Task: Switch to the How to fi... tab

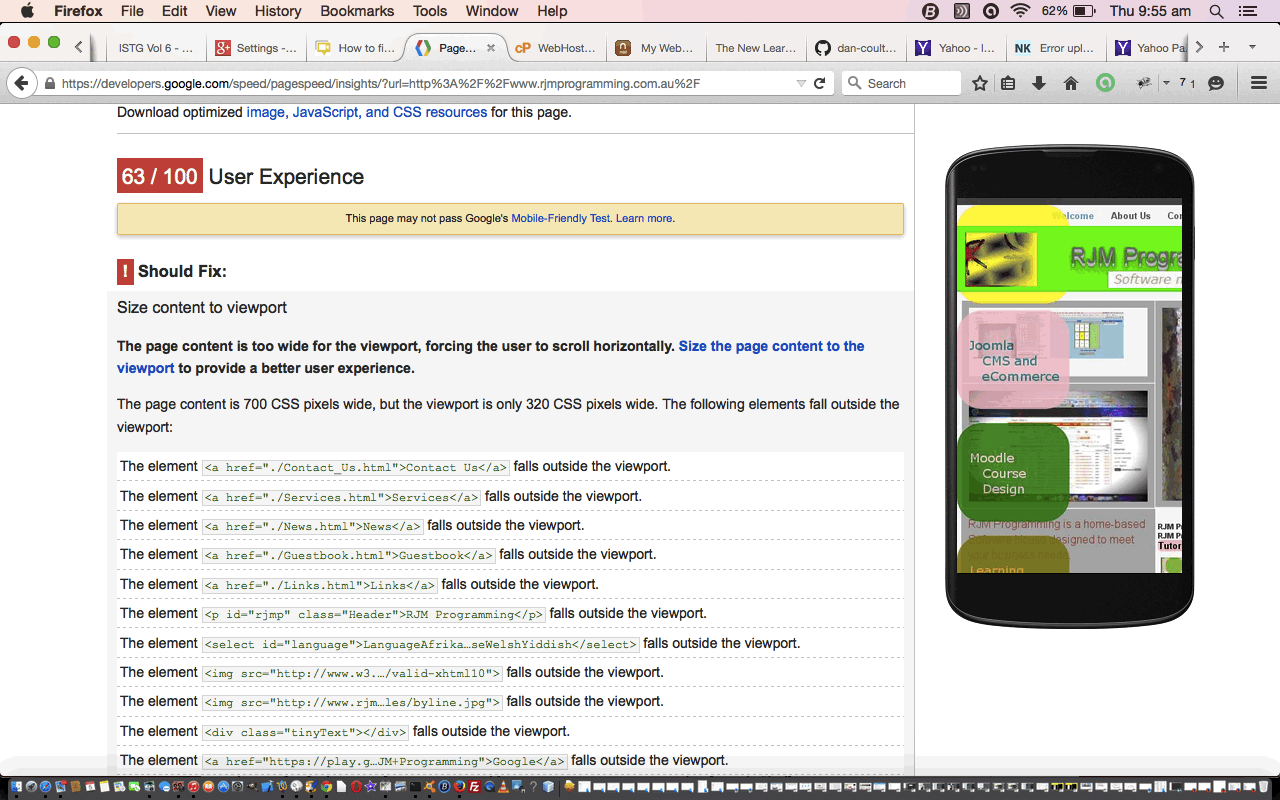Action: pos(356,48)
